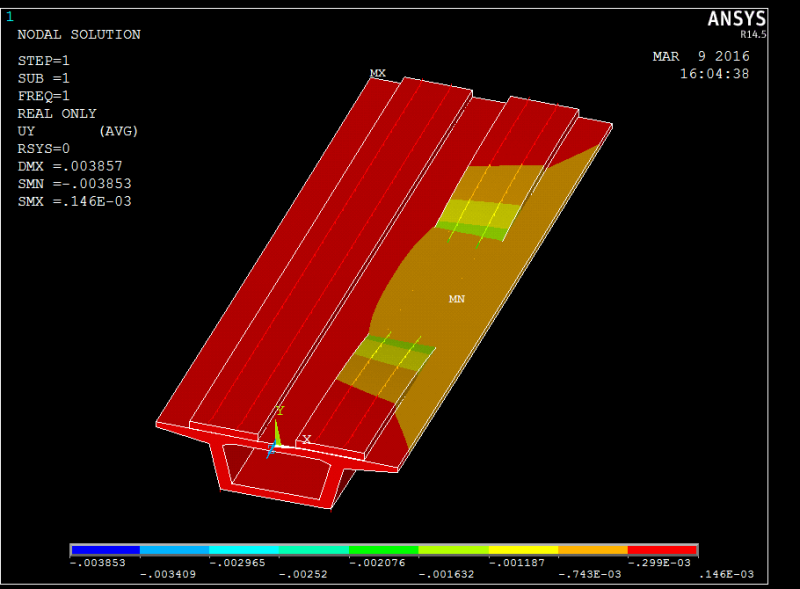Click legend value -.299E-03

click(x=659, y=562)
